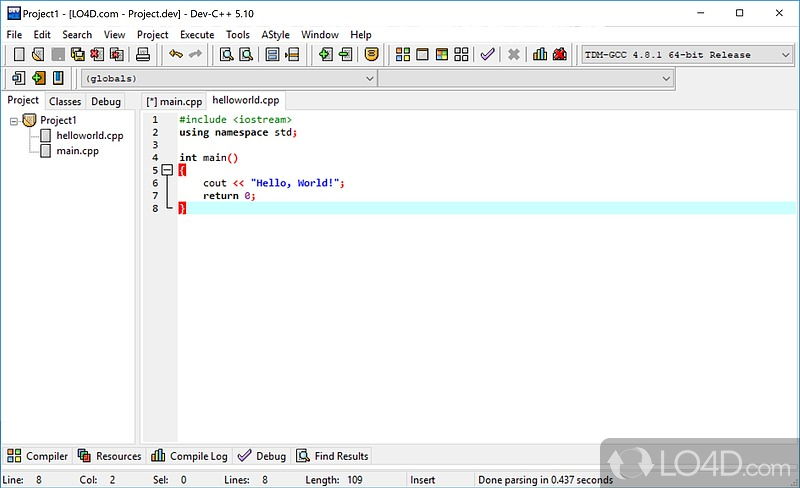The width and height of the screenshot is (800, 488).
Task: Collapse the code fold at line 5
Action: 167,171
